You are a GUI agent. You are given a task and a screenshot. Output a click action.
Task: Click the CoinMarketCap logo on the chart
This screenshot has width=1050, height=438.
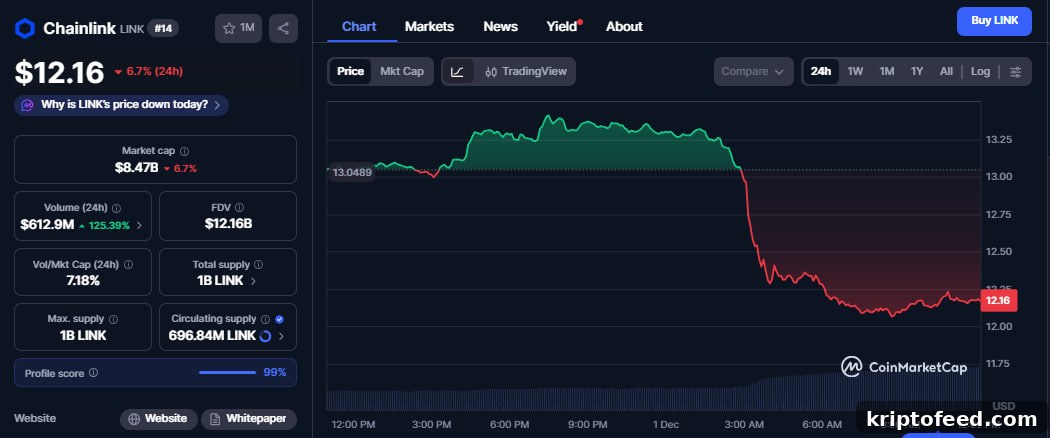click(903, 366)
